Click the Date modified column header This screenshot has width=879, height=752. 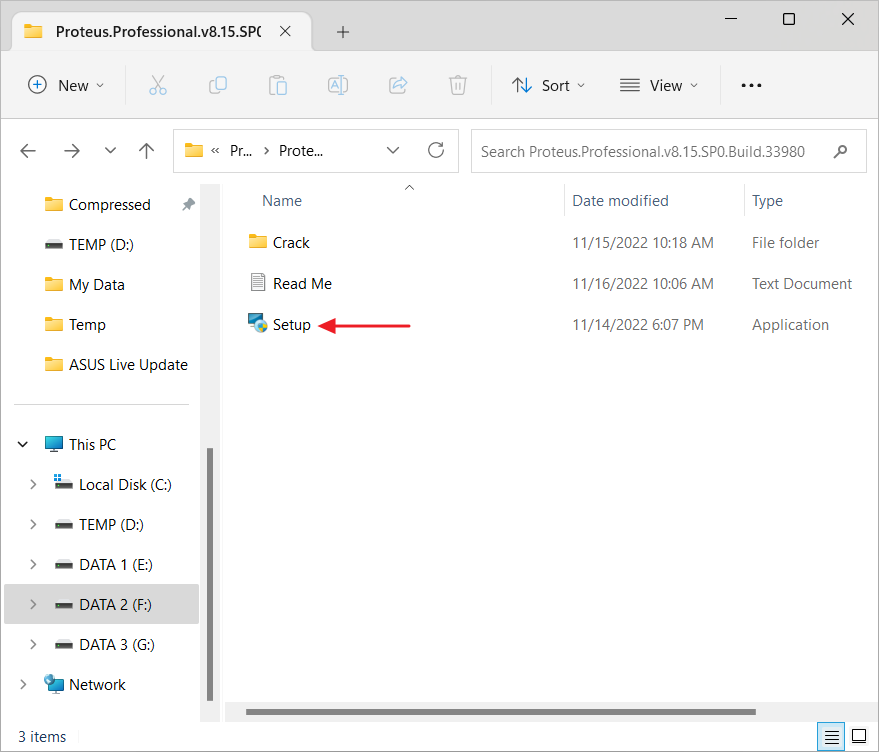click(620, 201)
